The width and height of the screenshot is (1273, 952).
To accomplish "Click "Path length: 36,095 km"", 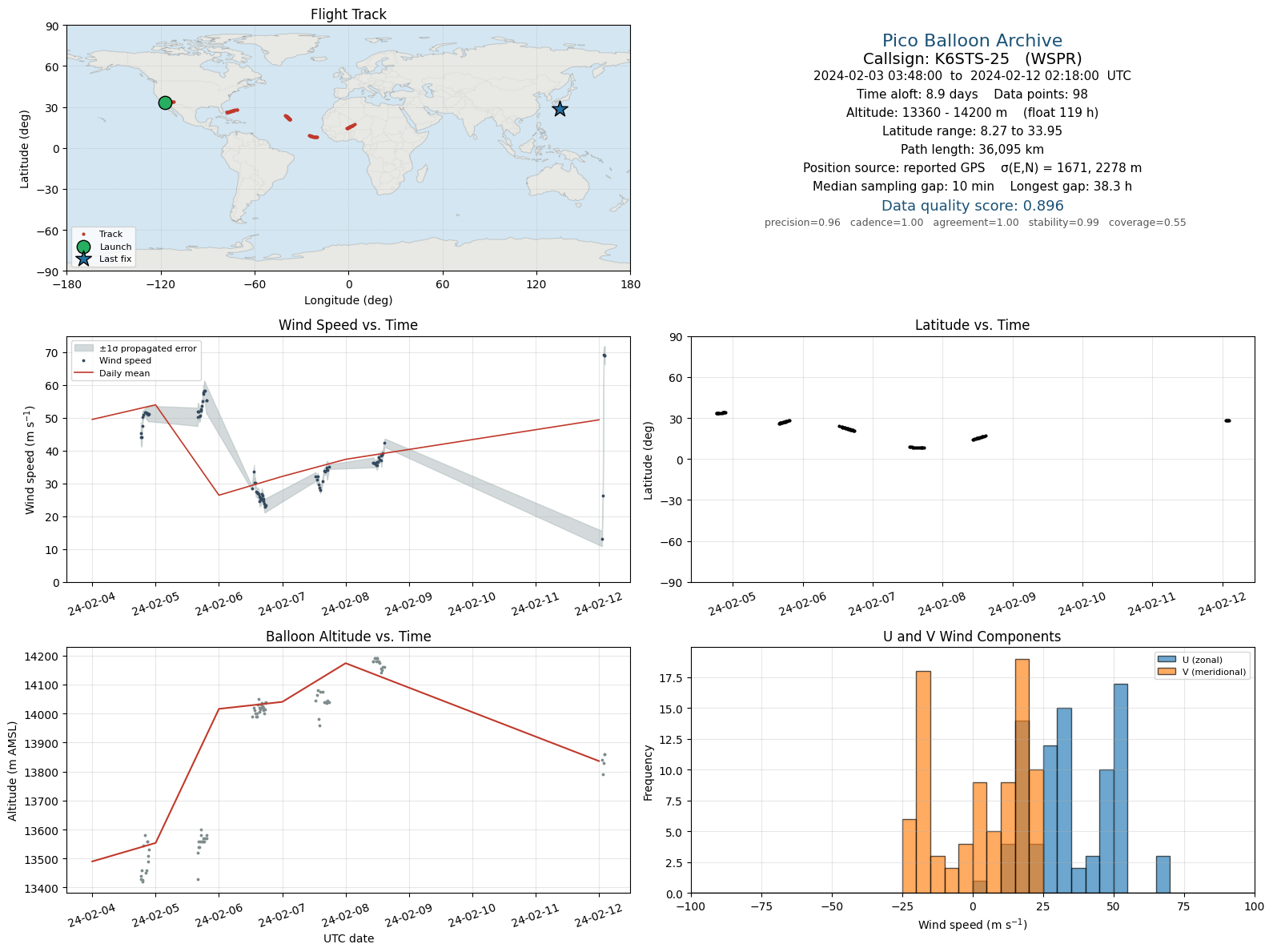I will coord(972,150).
